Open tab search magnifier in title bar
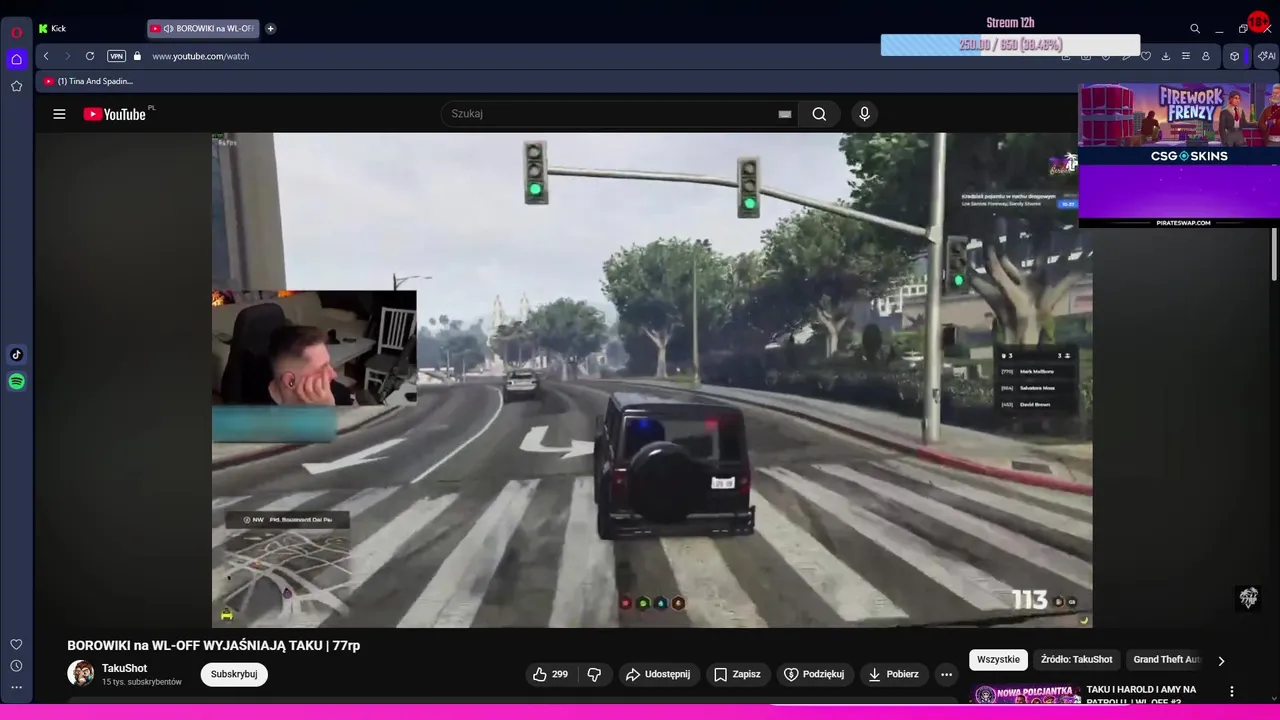1280x720 pixels. pos(1195,29)
